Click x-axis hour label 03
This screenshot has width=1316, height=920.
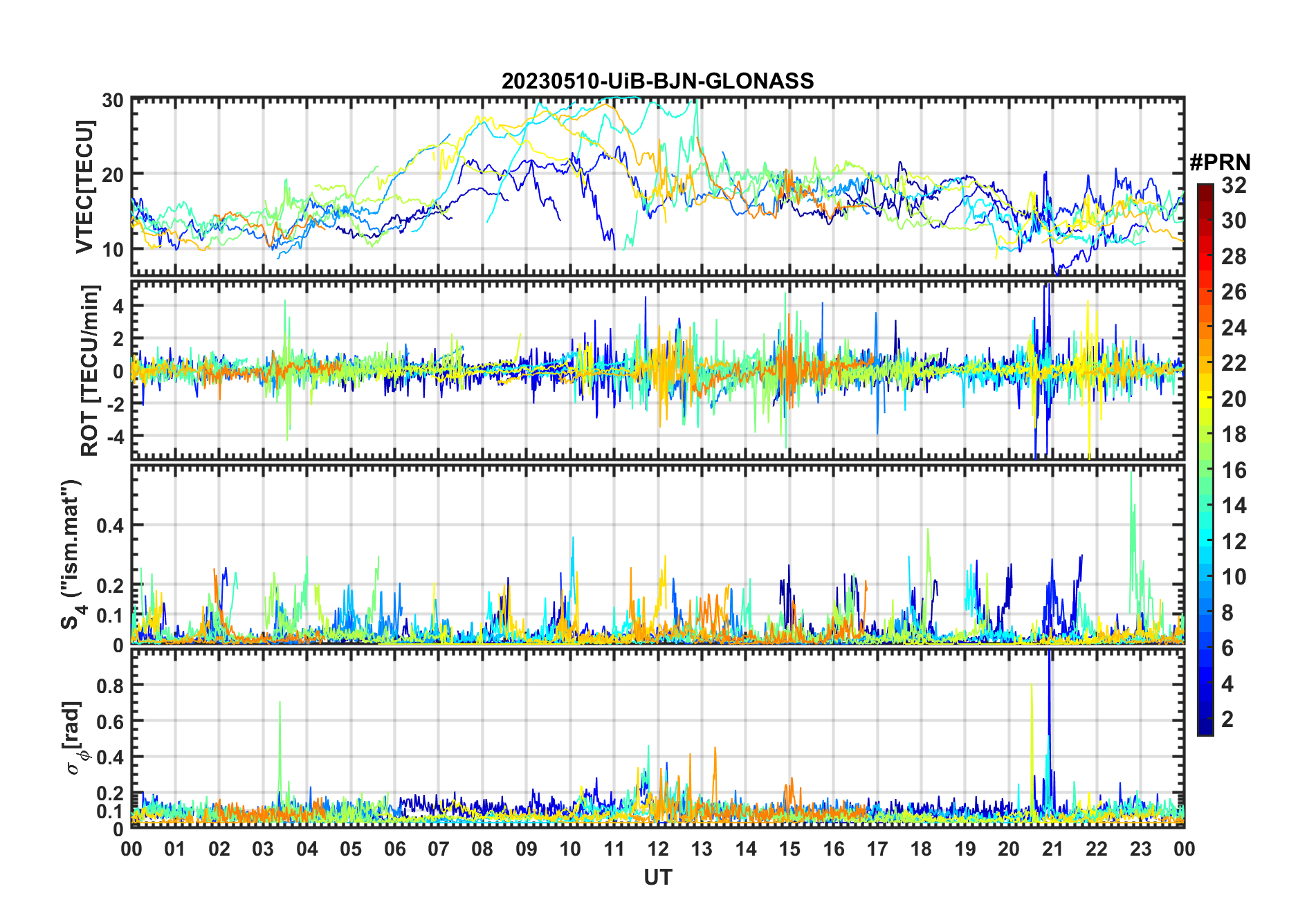point(263,849)
